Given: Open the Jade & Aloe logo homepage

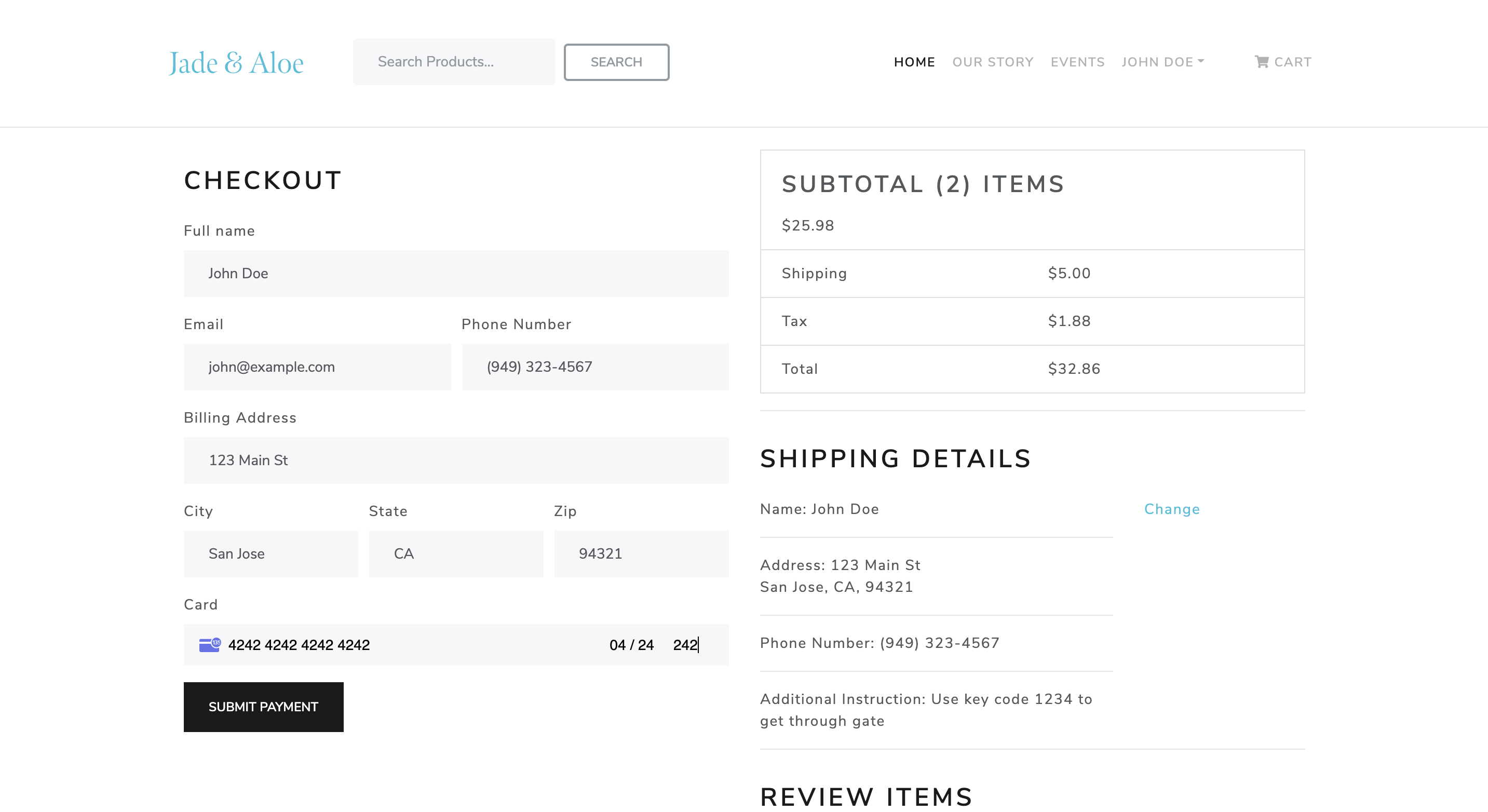Looking at the screenshot, I should (236, 62).
